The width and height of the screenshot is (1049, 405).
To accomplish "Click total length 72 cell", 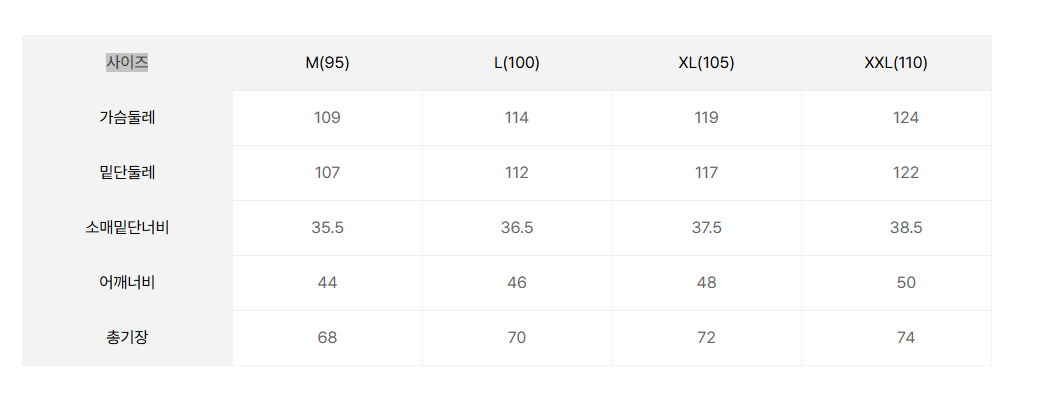I will pyautogui.click(x=706, y=337).
